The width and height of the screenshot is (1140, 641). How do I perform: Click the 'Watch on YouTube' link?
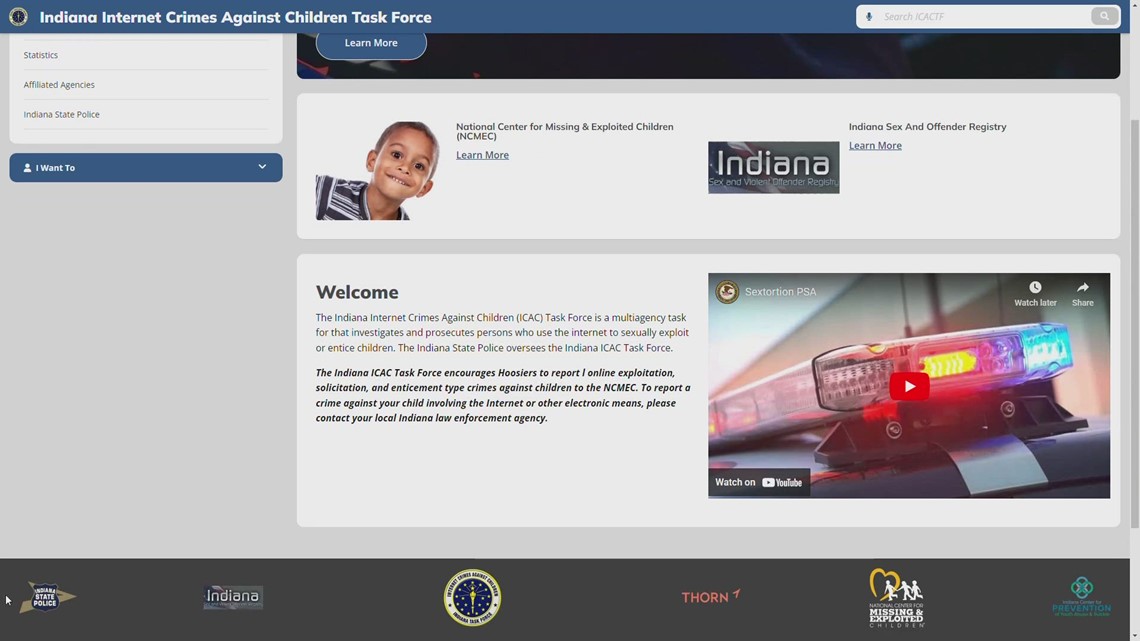click(x=758, y=482)
